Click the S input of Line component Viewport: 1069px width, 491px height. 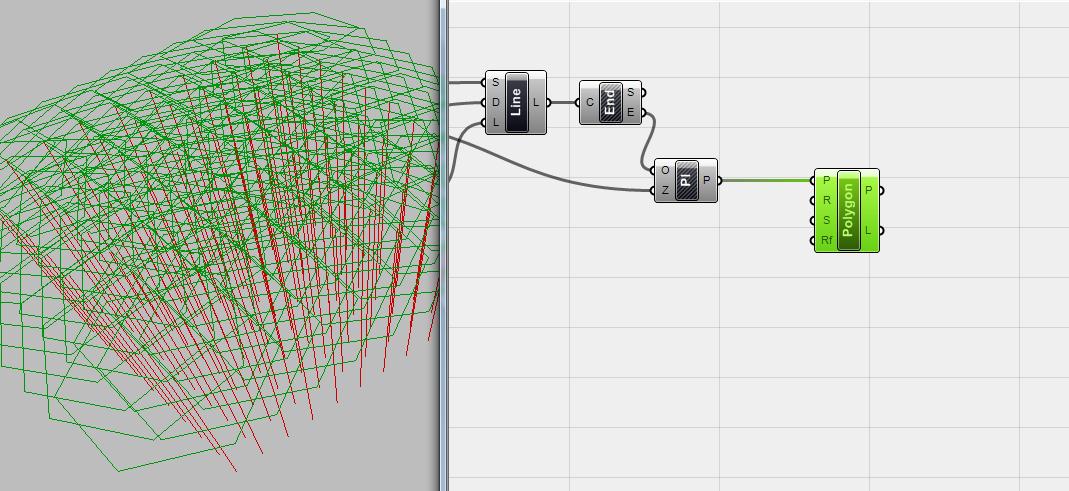point(496,83)
